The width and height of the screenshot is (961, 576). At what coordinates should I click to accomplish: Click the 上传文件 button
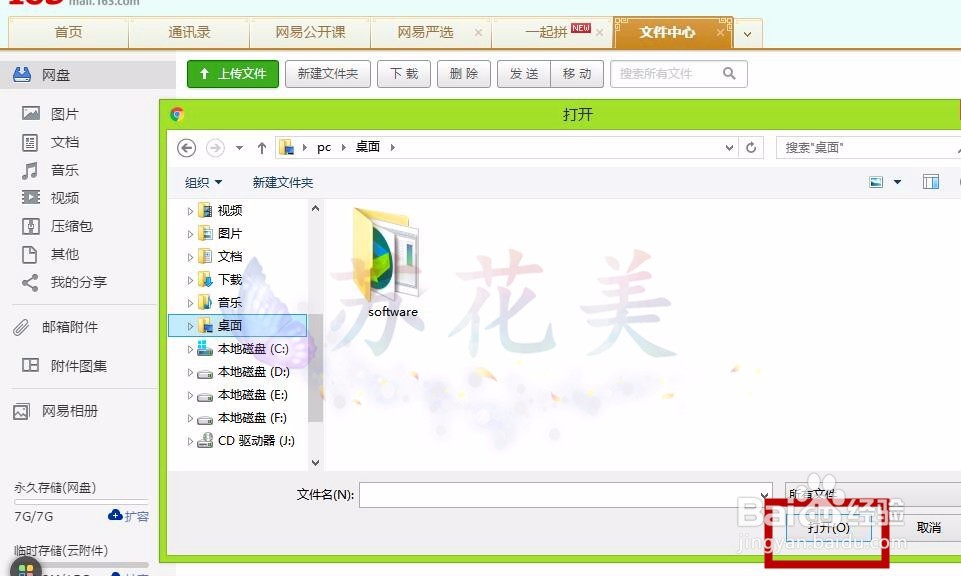tap(233, 74)
